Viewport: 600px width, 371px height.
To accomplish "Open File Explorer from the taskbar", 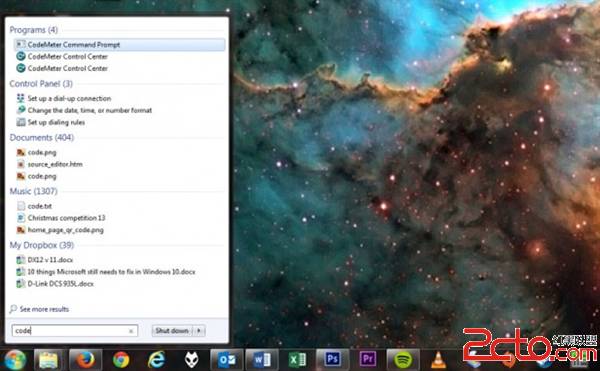I will point(49,360).
